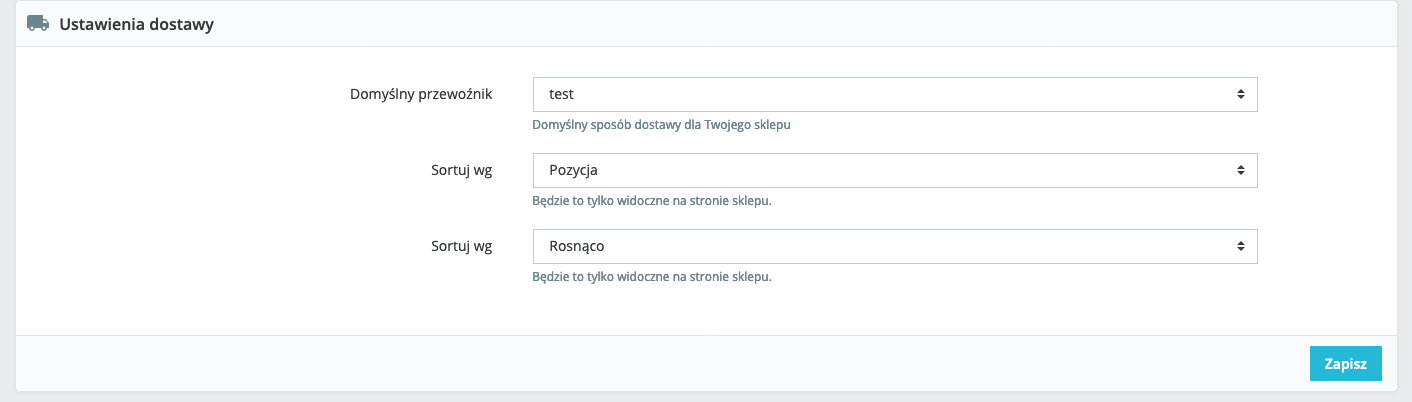
Task: Open the 'Rosnąco' sort order dropdown
Action: click(894, 246)
